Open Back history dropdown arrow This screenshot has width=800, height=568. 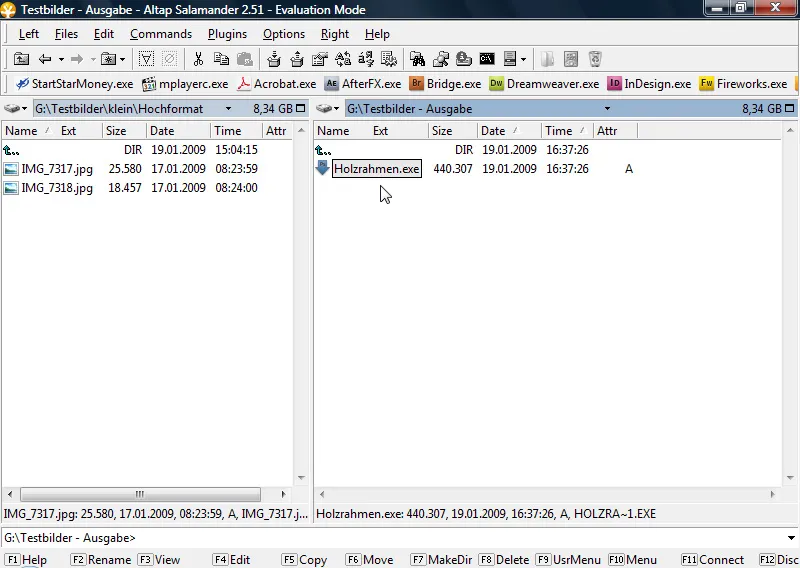click(61, 59)
